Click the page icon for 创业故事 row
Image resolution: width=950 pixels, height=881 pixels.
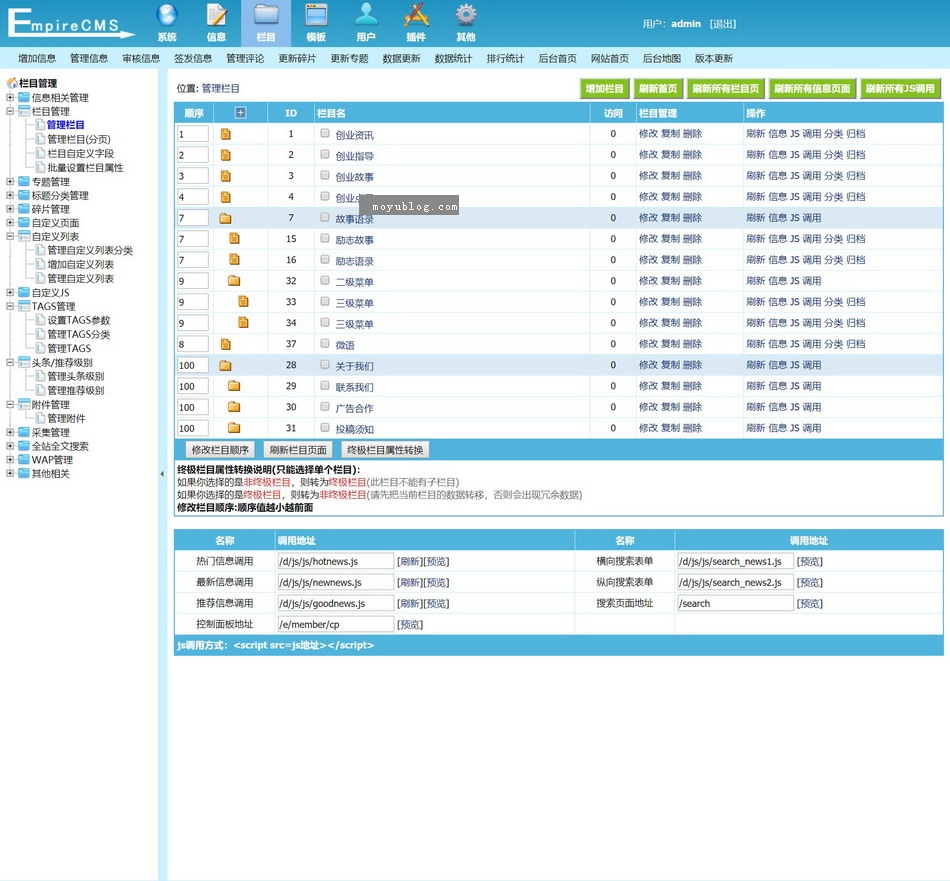tap(225, 176)
